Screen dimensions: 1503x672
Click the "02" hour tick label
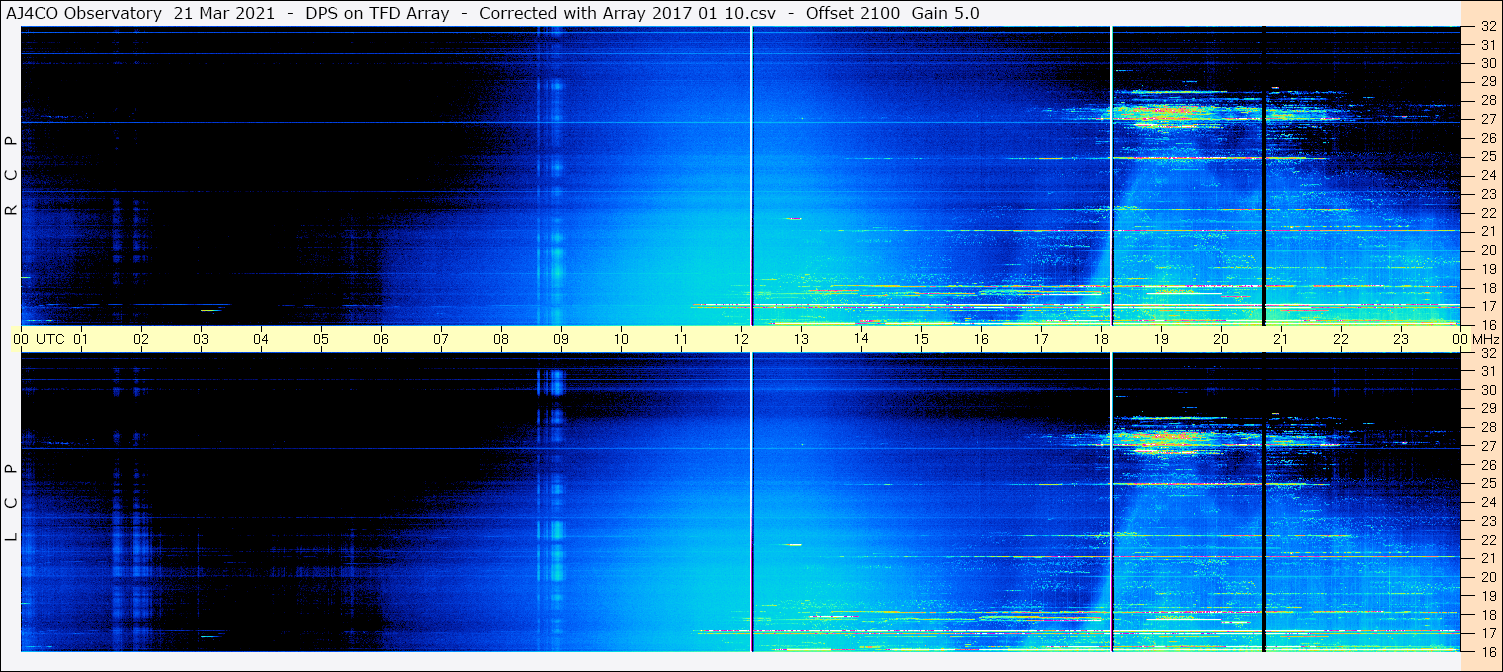141,339
